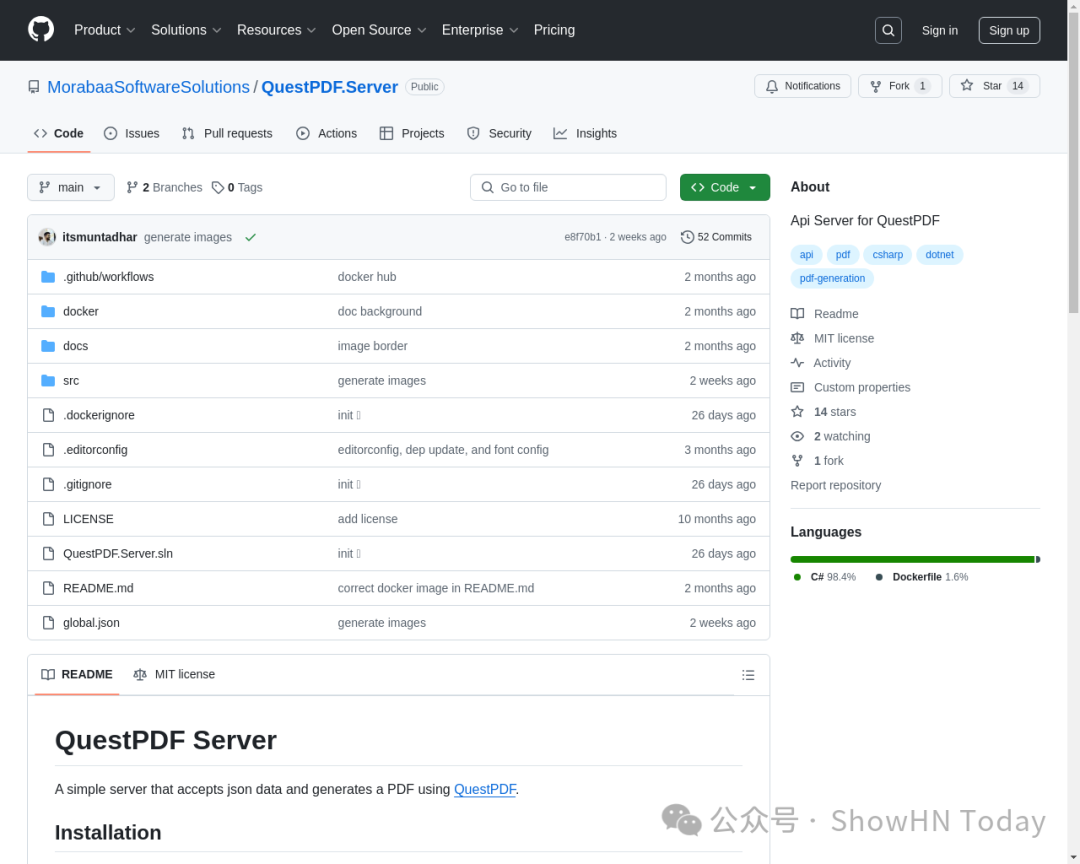Expand the Product menu chevron
The height and width of the screenshot is (864, 1080).
click(x=131, y=30)
